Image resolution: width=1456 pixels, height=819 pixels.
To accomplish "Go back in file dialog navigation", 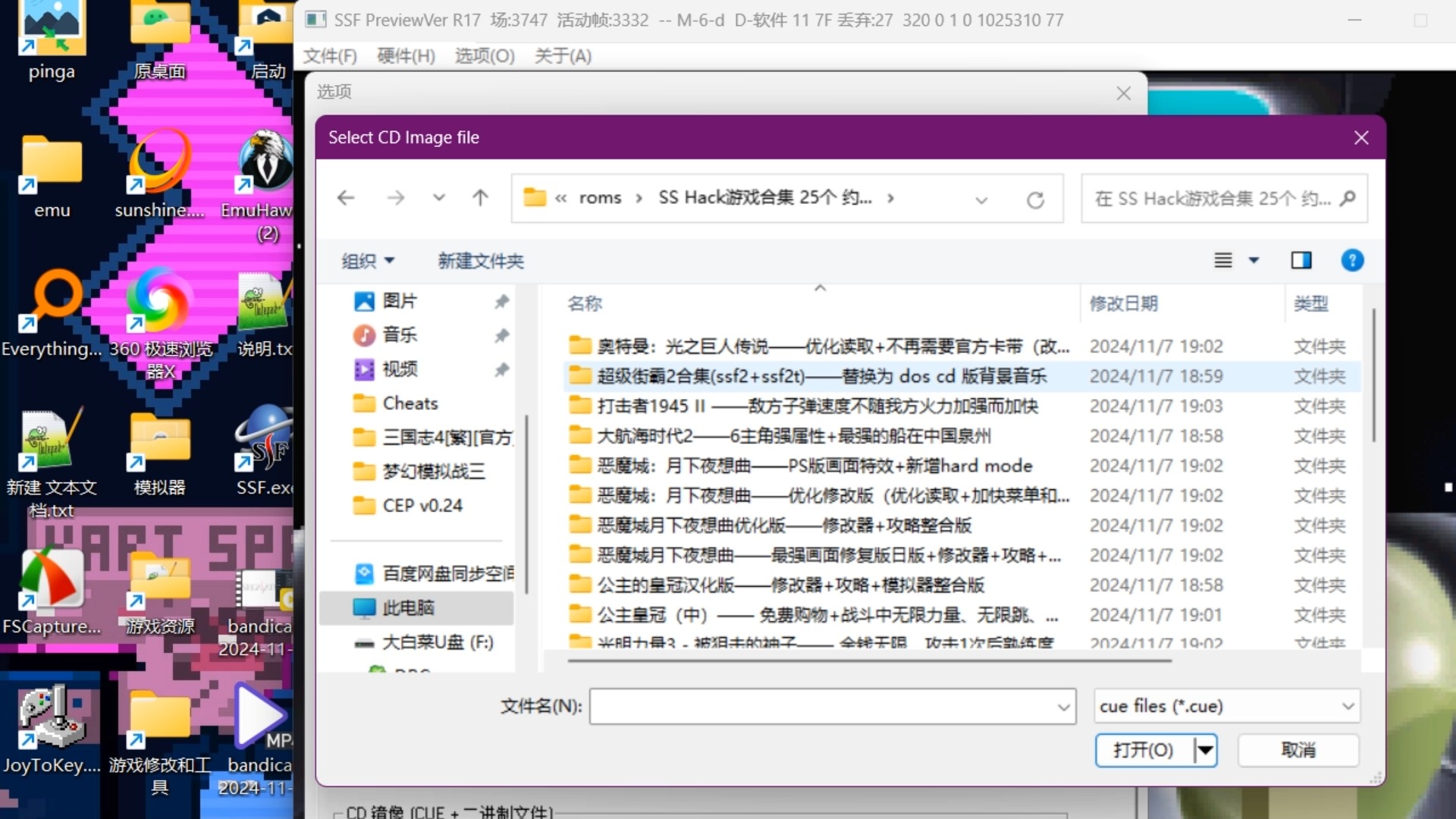I will click(346, 198).
